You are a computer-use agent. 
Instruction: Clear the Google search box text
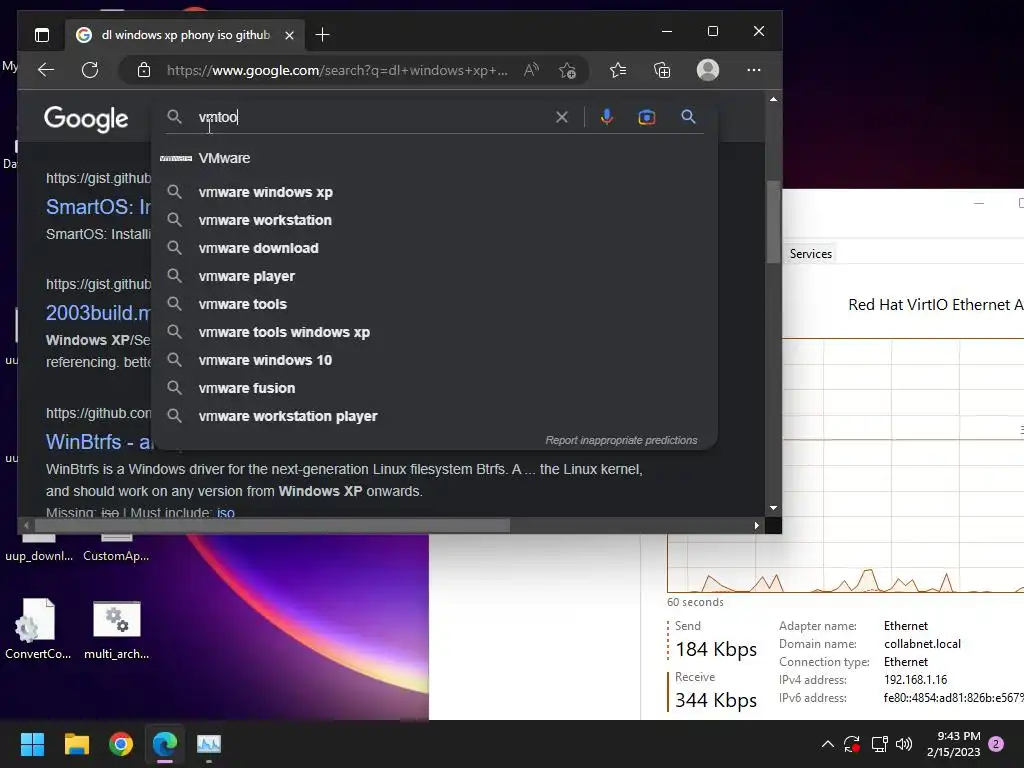pyautogui.click(x=562, y=117)
